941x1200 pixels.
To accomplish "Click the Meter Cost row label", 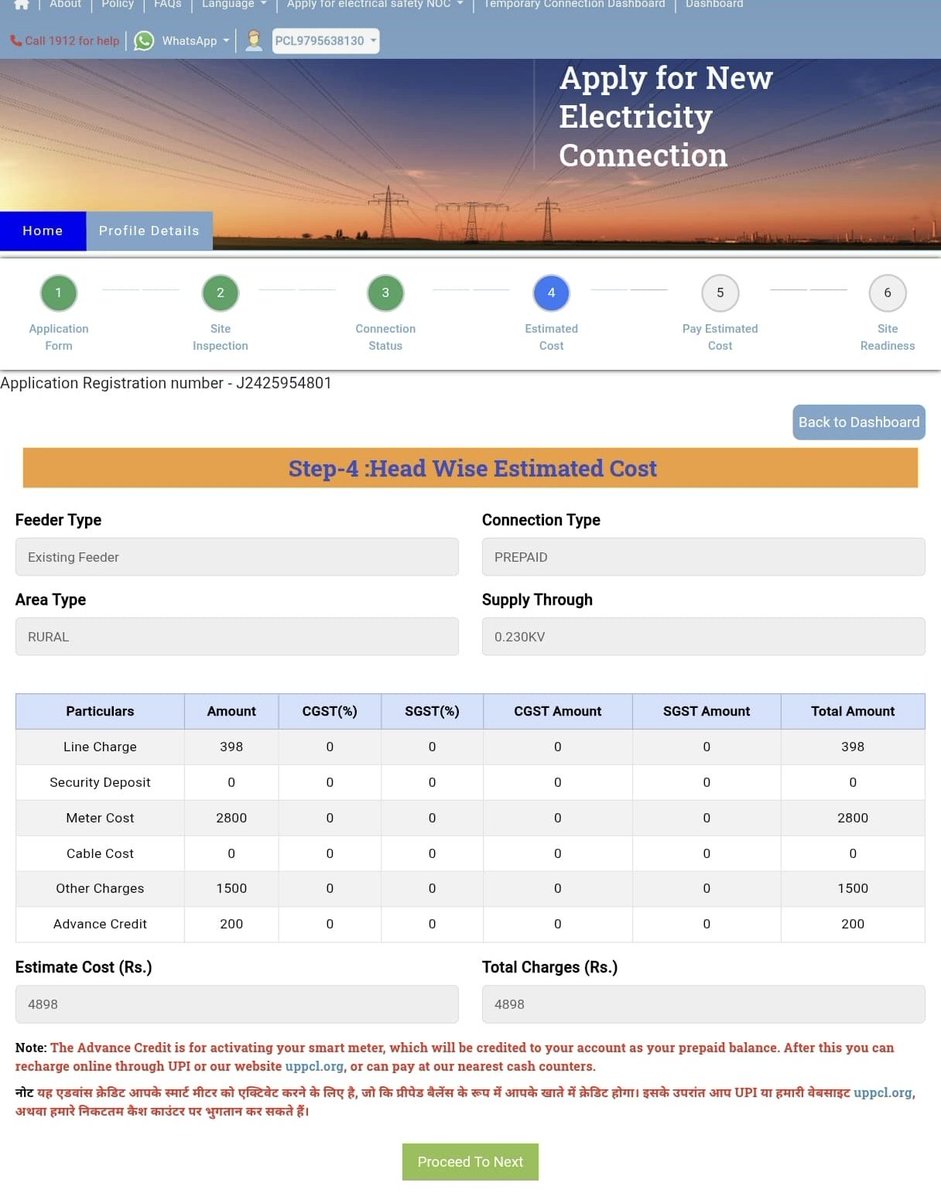I will pyautogui.click(x=100, y=818).
